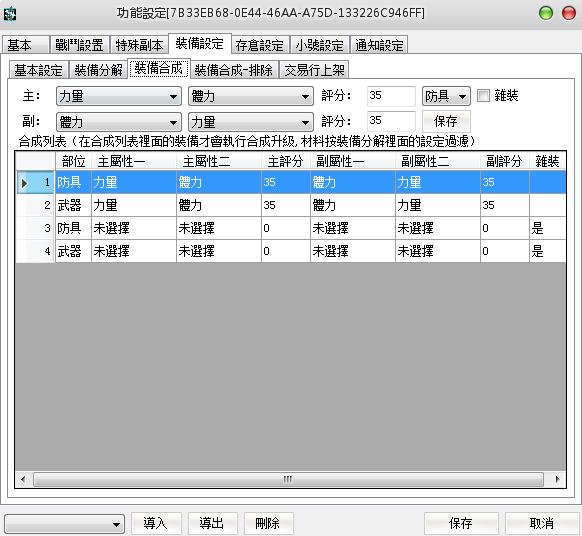The height and width of the screenshot is (536, 582).
Task: Switch to the 戰鬥設置 tab
Action: [x=79, y=45]
